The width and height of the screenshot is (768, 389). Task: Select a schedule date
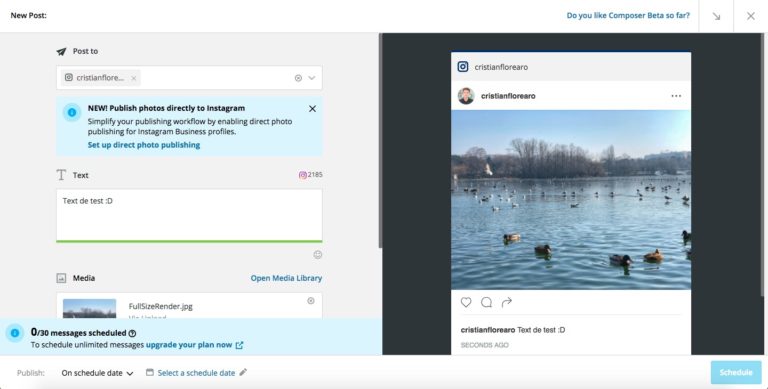coord(196,373)
